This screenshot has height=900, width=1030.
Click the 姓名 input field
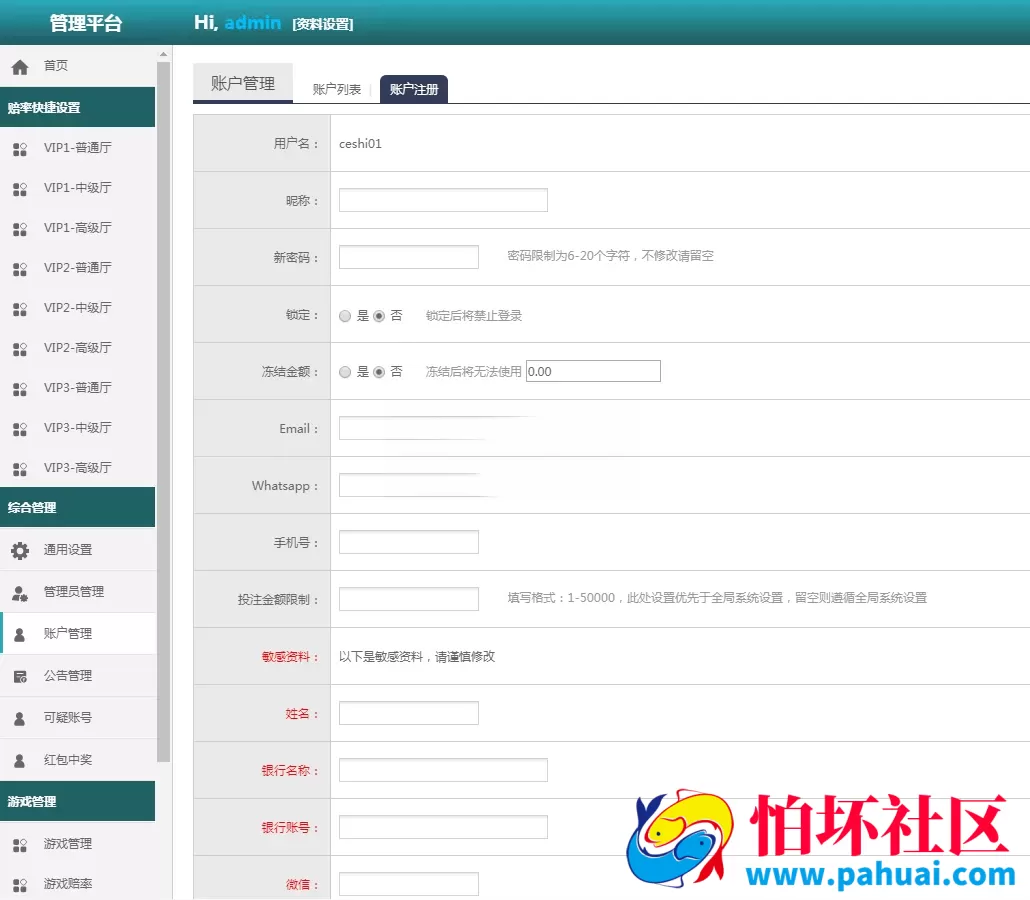[x=409, y=713]
